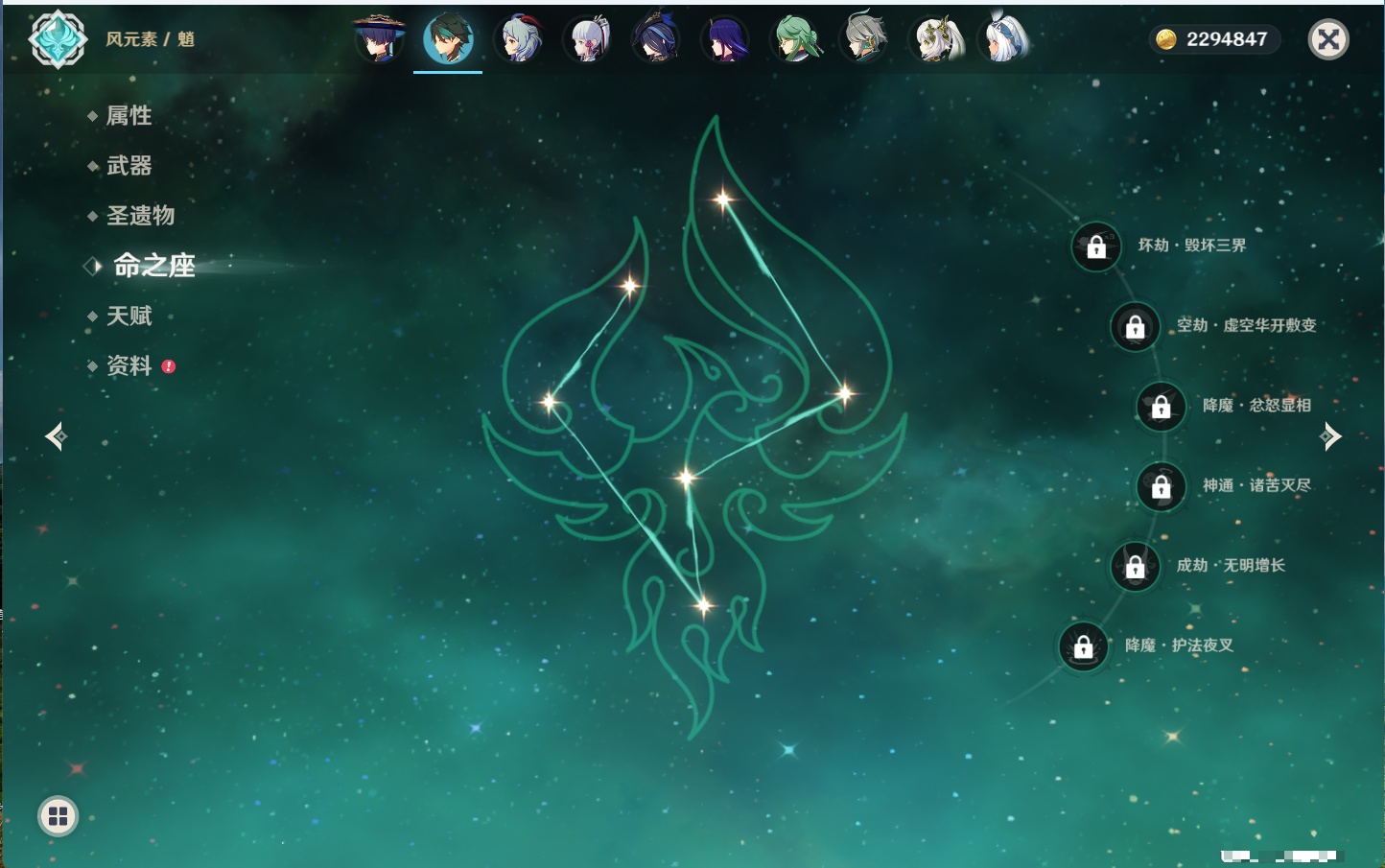Click the Anemo element emblem icon
Screen dimensions: 1385x868
[58, 39]
